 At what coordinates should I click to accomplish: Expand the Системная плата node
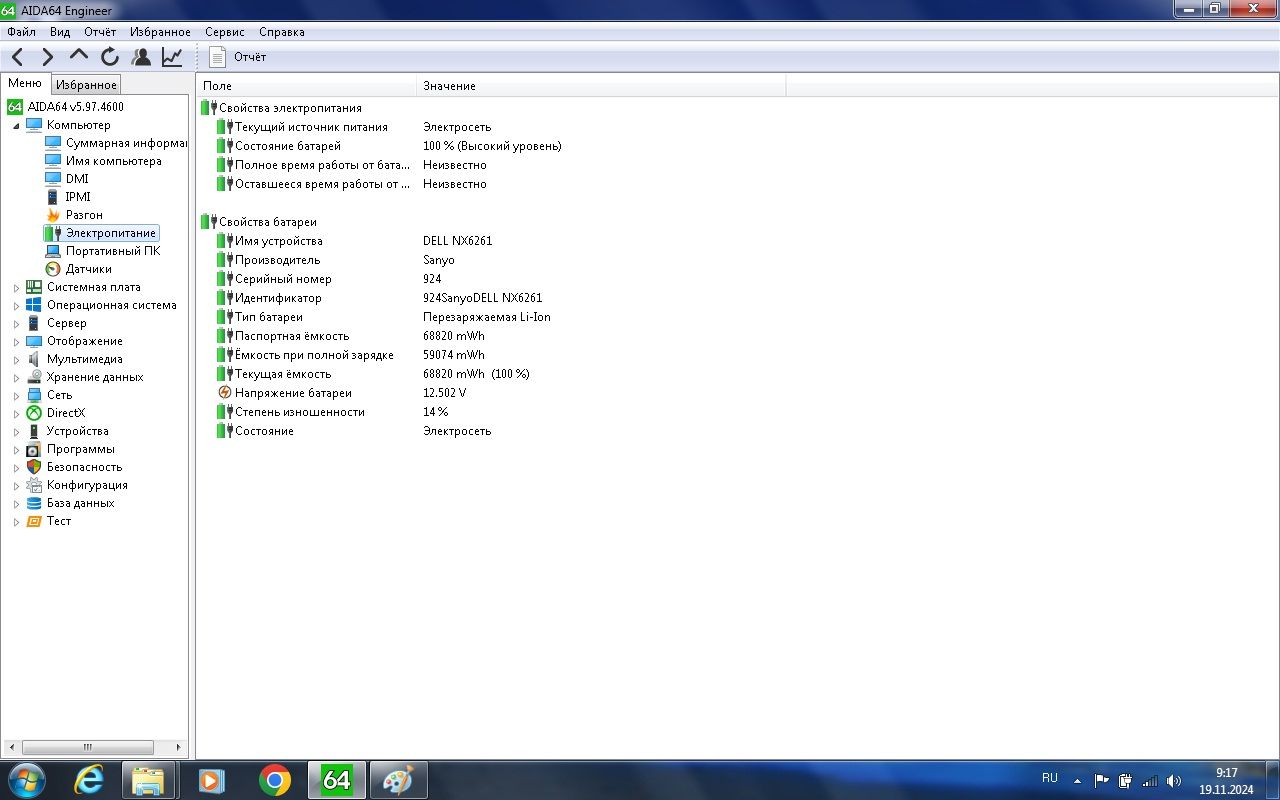[x=16, y=288]
